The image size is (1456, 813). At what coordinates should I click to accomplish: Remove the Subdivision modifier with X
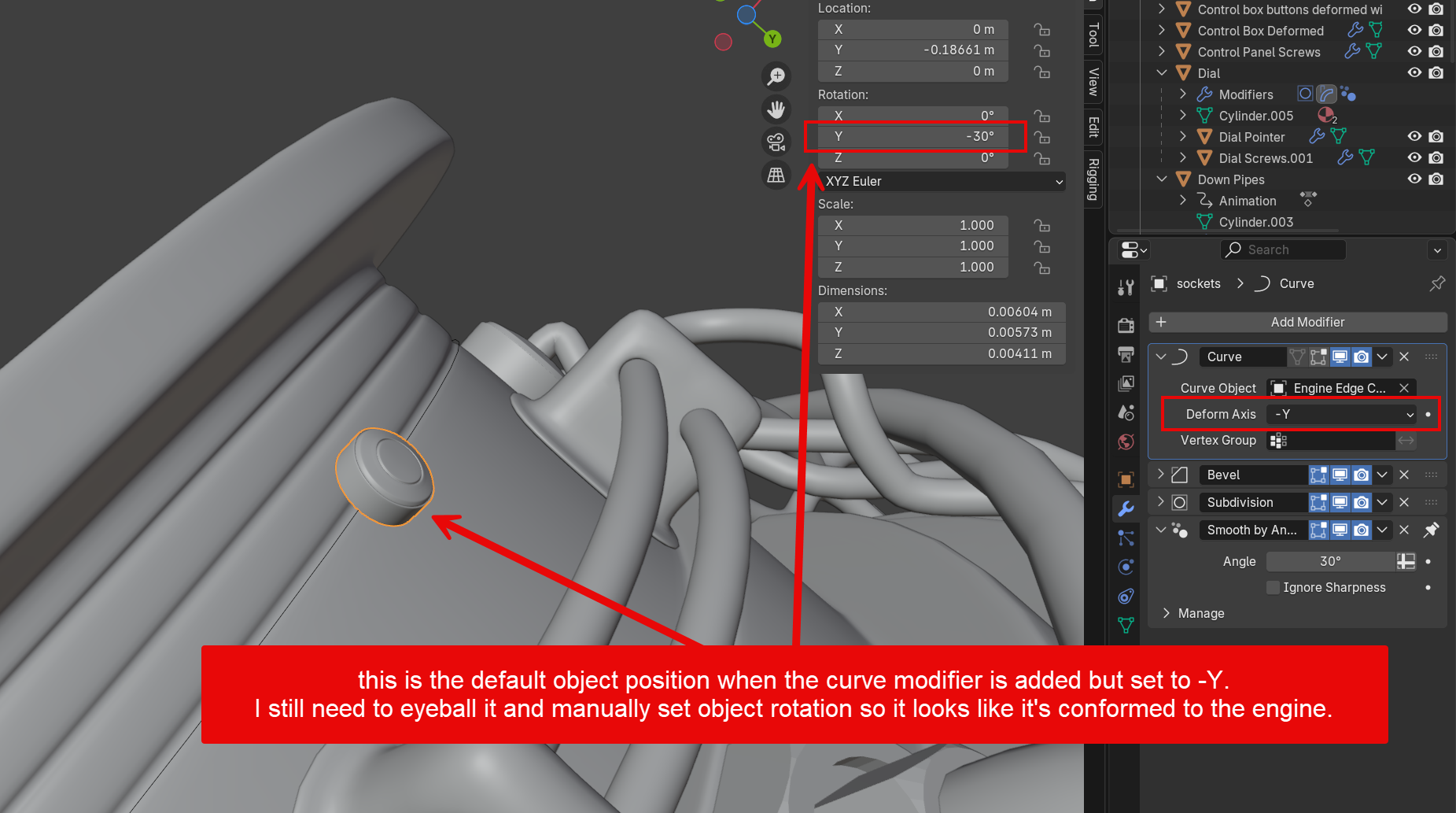1404,502
